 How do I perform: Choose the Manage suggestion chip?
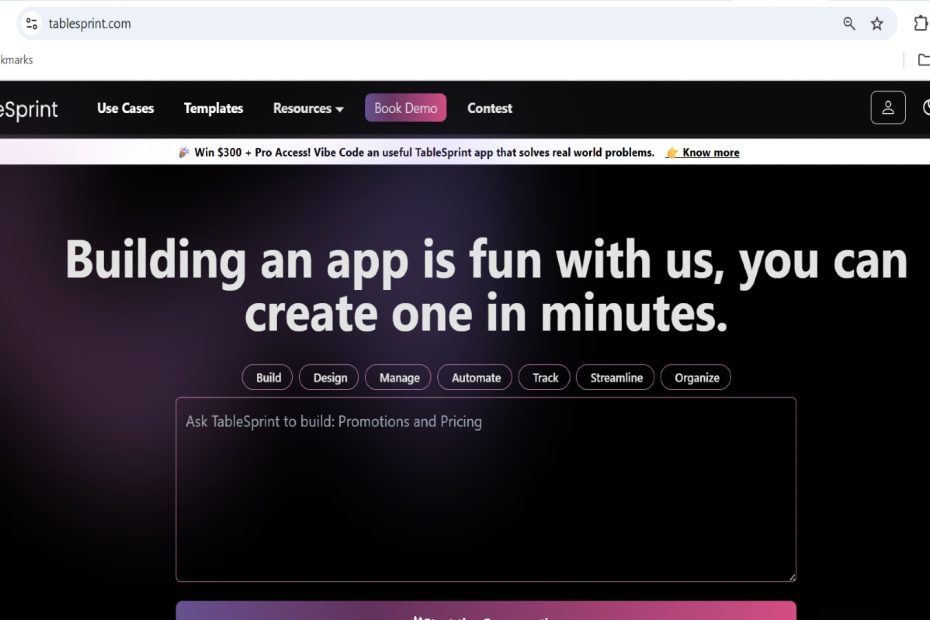tap(398, 377)
